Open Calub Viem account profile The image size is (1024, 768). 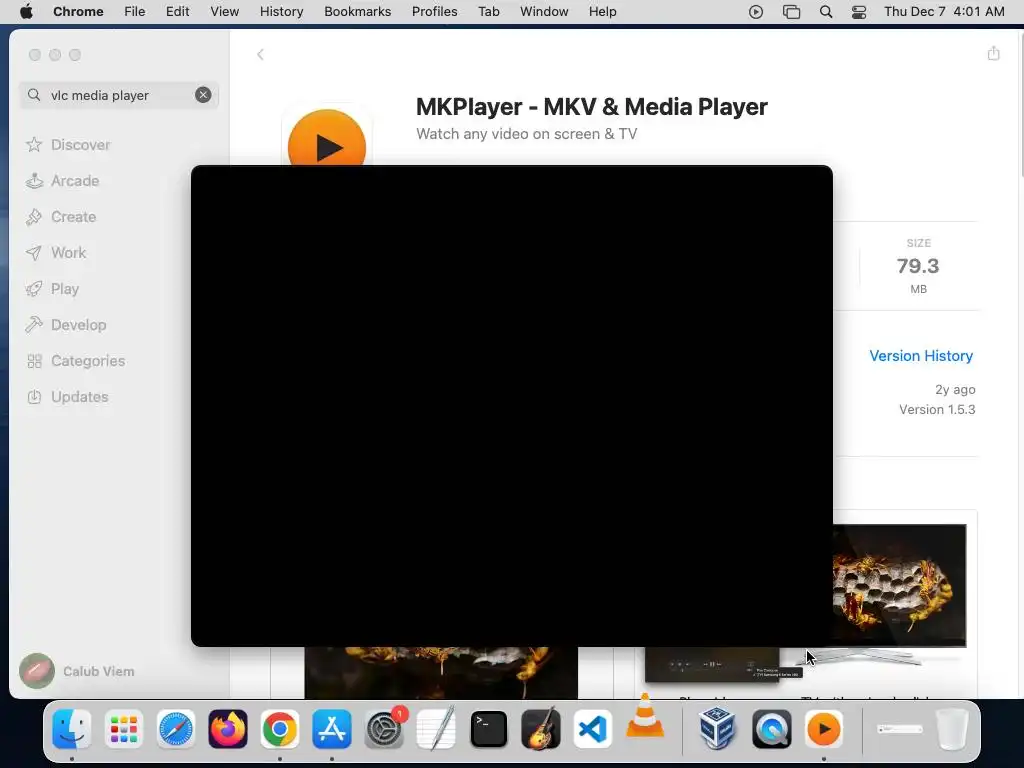tap(77, 671)
